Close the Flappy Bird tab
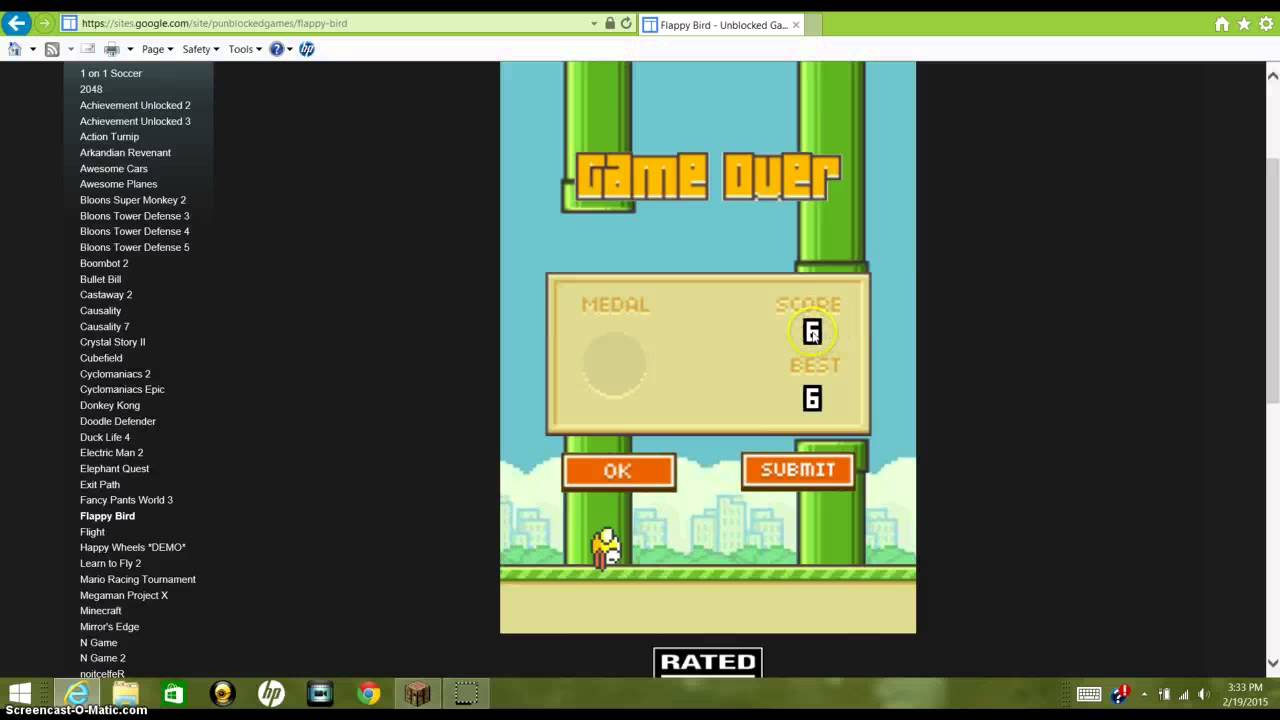Image resolution: width=1280 pixels, height=720 pixels. [796, 25]
